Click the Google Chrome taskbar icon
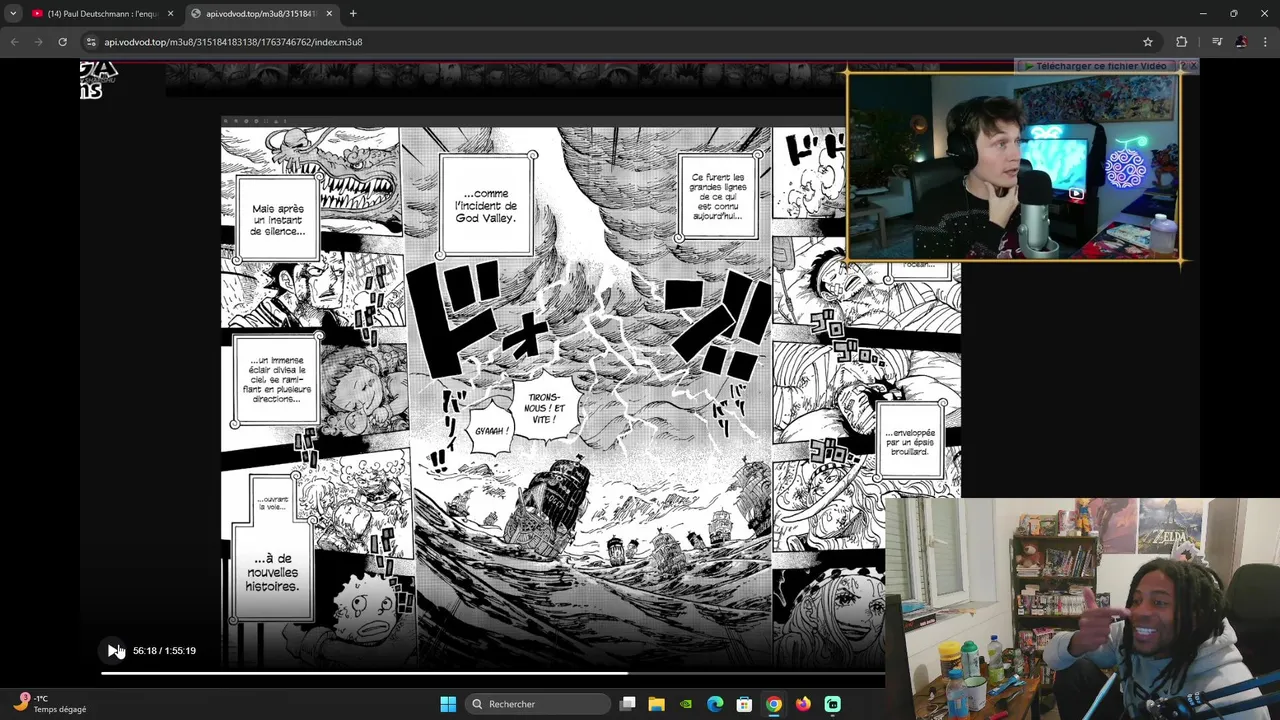The image size is (1280, 720). [x=774, y=704]
